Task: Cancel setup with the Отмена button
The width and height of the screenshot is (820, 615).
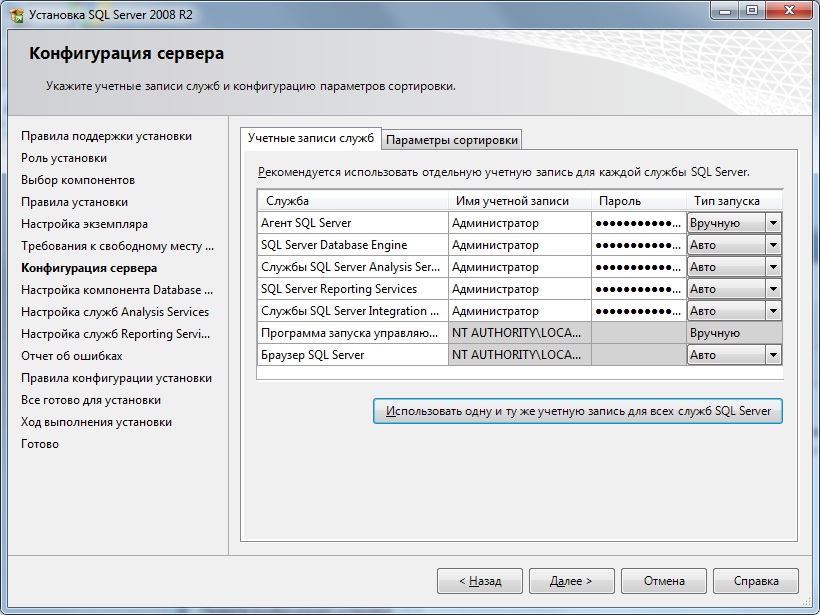Action: click(664, 581)
